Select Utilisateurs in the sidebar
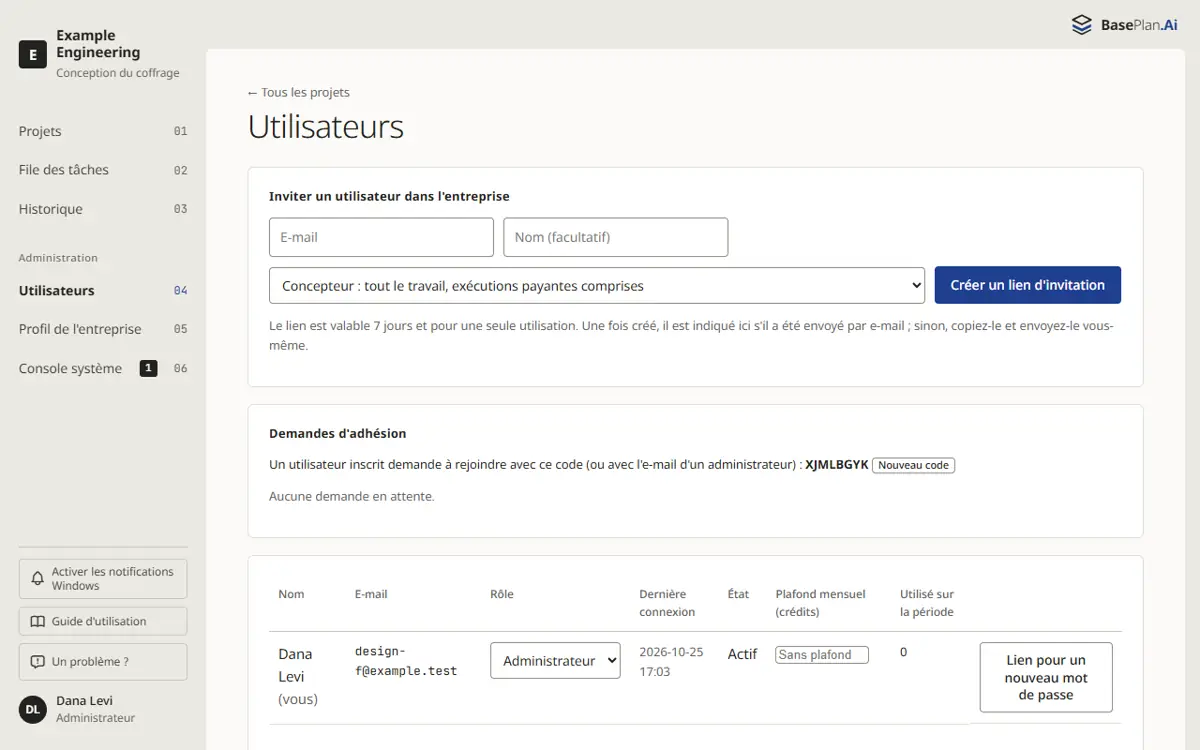Viewport: 1200px width, 750px height. [103, 290]
